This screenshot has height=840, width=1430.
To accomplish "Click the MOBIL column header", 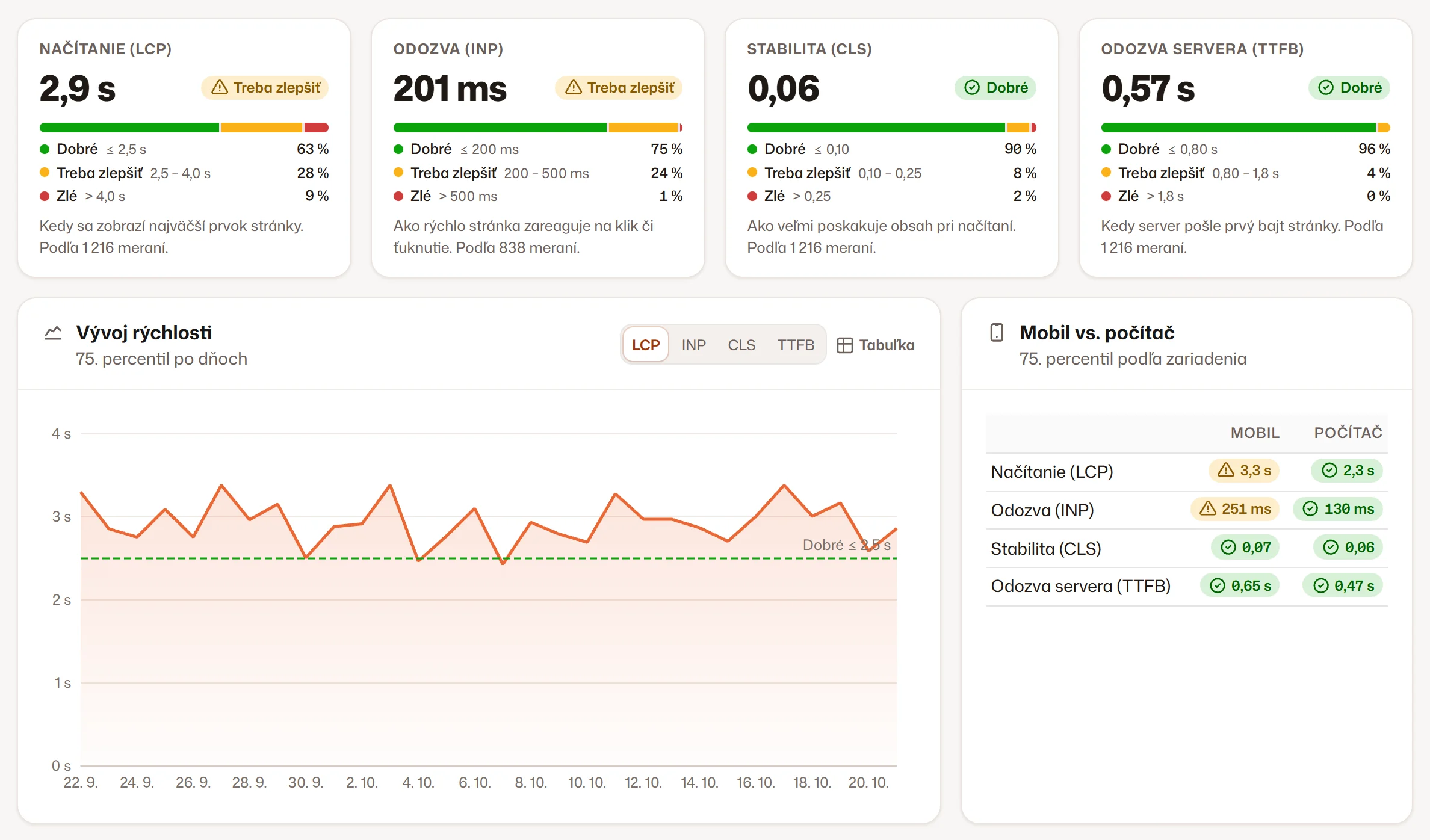I will pos(1255,433).
